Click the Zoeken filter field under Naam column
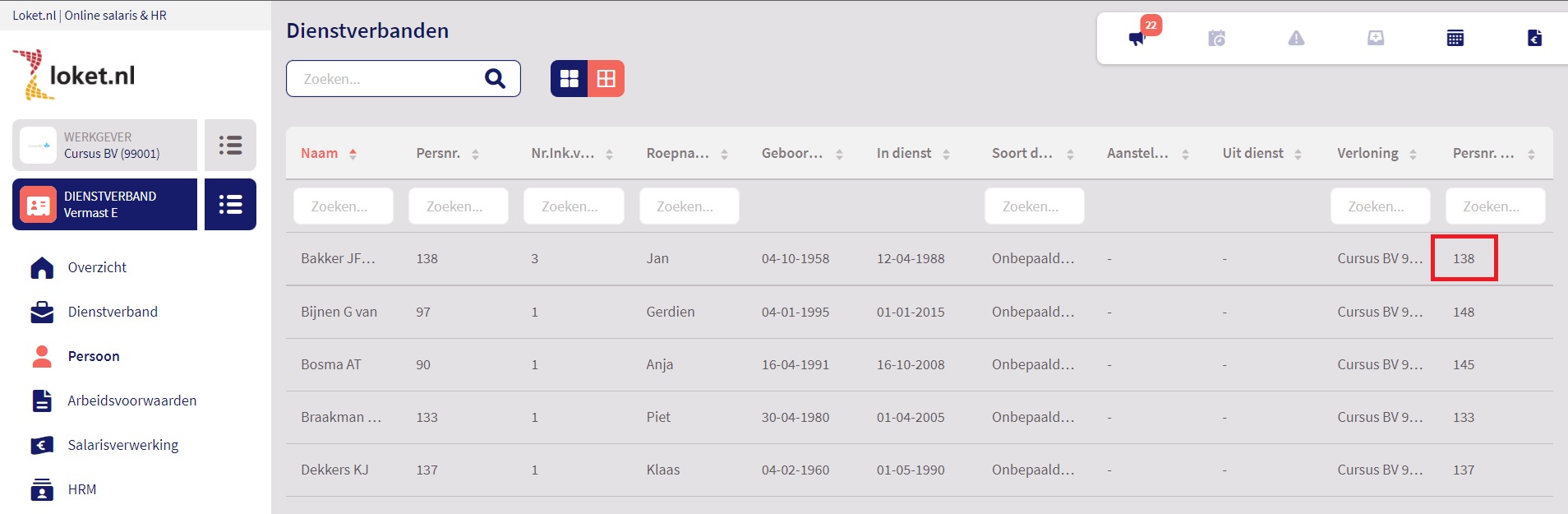1568x514 pixels. 343,206
